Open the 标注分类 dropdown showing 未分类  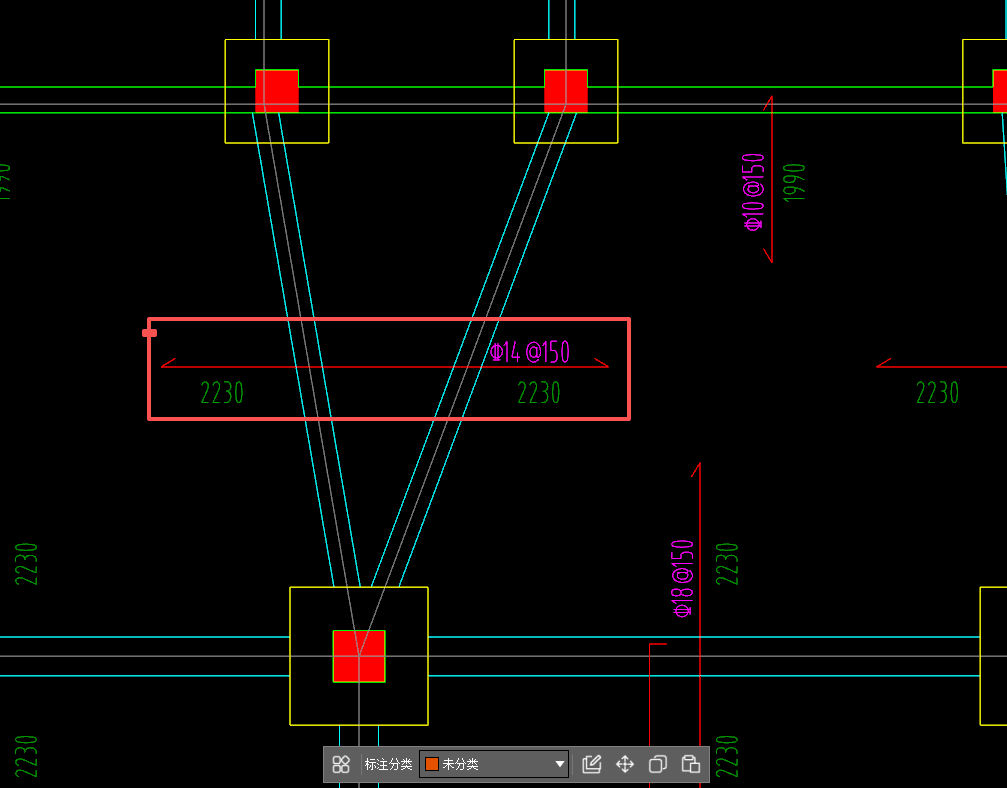pyautogui.click(x=494, y=764)
